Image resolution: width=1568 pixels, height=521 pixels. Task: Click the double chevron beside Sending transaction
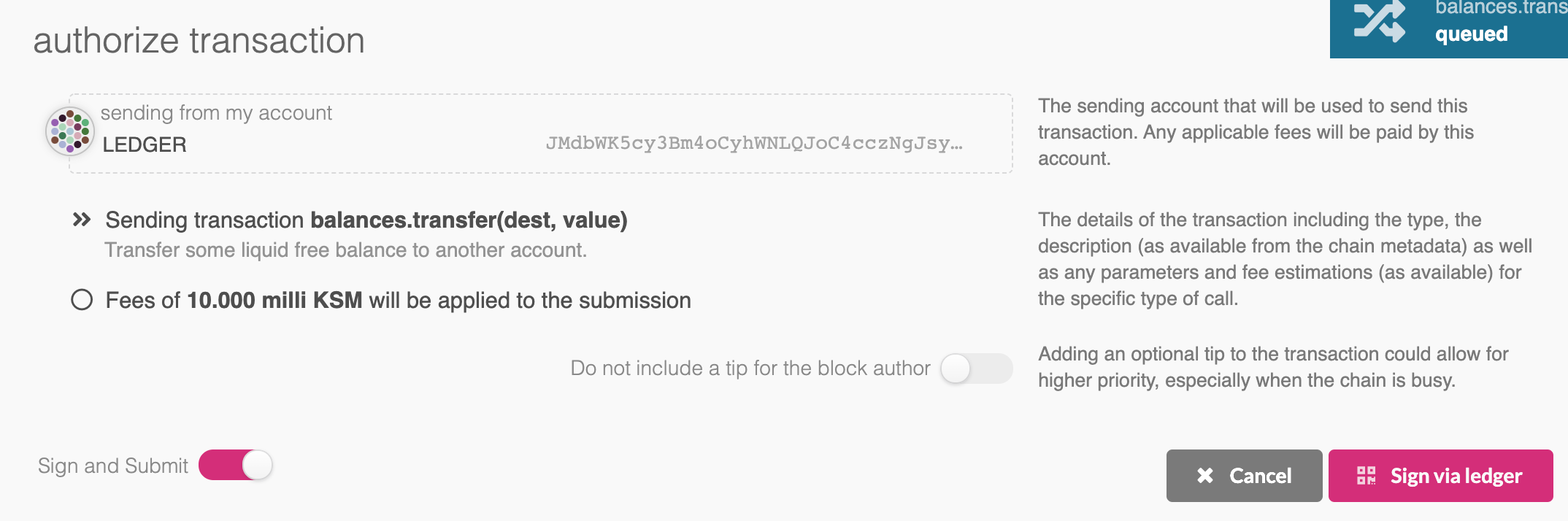[x=82, y=220]
